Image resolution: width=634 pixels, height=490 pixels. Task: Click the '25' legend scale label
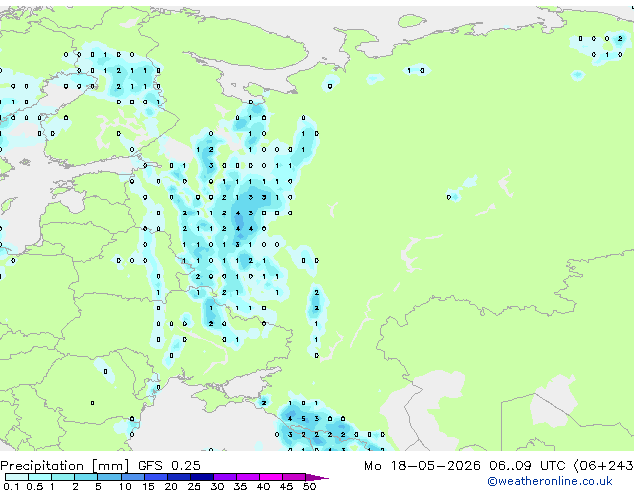[x=194, y=486]
